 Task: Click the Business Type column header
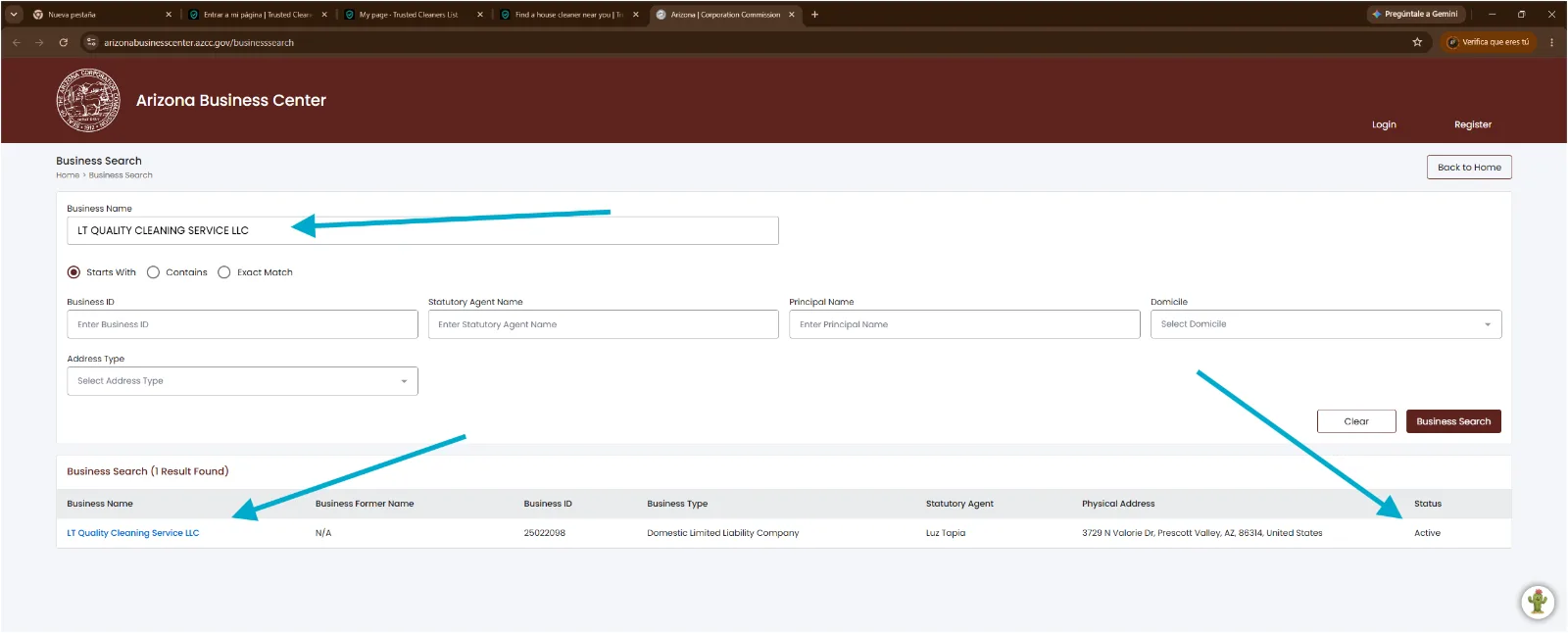[x=677, y=504]
